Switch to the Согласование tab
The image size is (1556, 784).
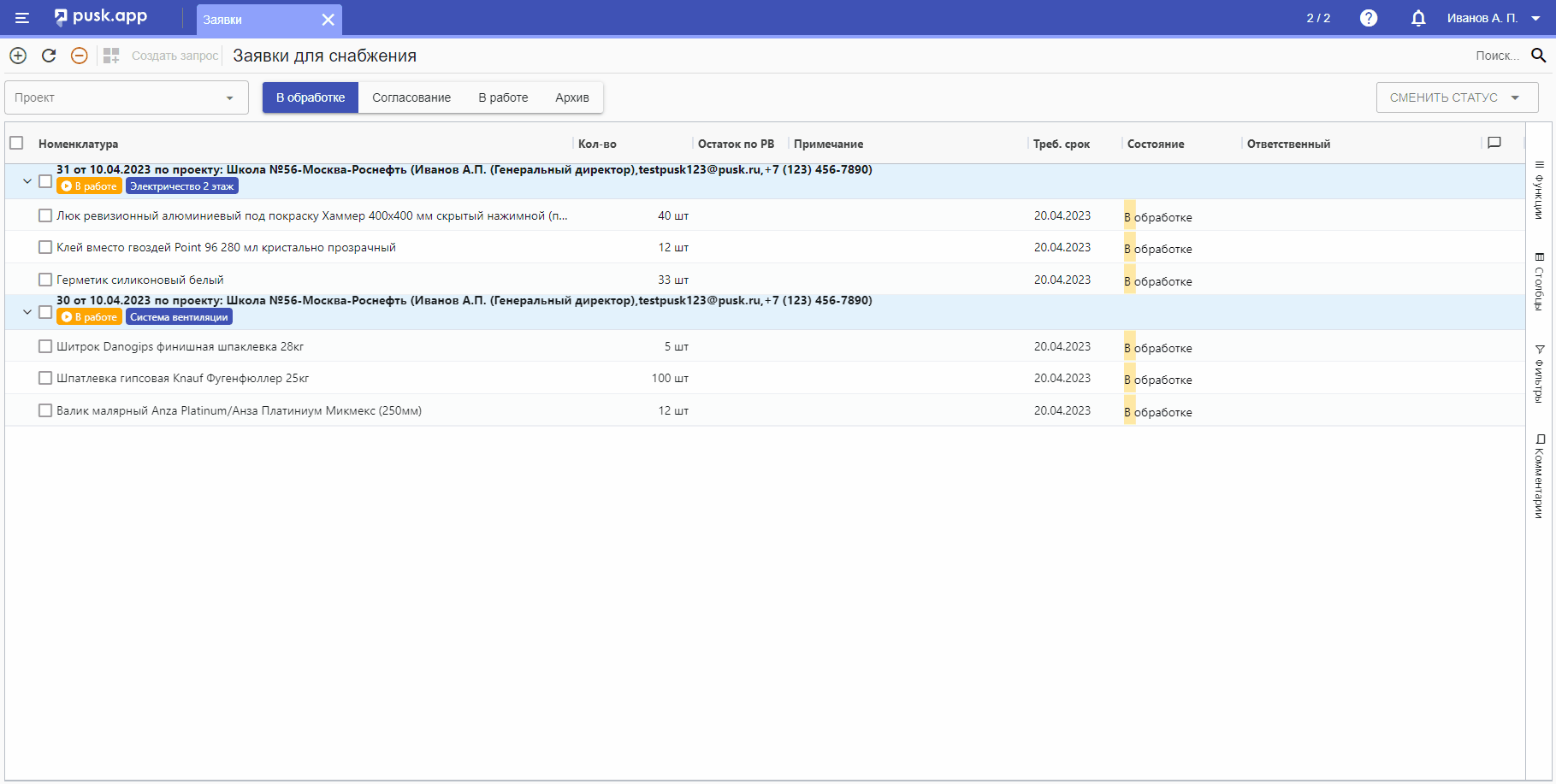pos(411,97)
